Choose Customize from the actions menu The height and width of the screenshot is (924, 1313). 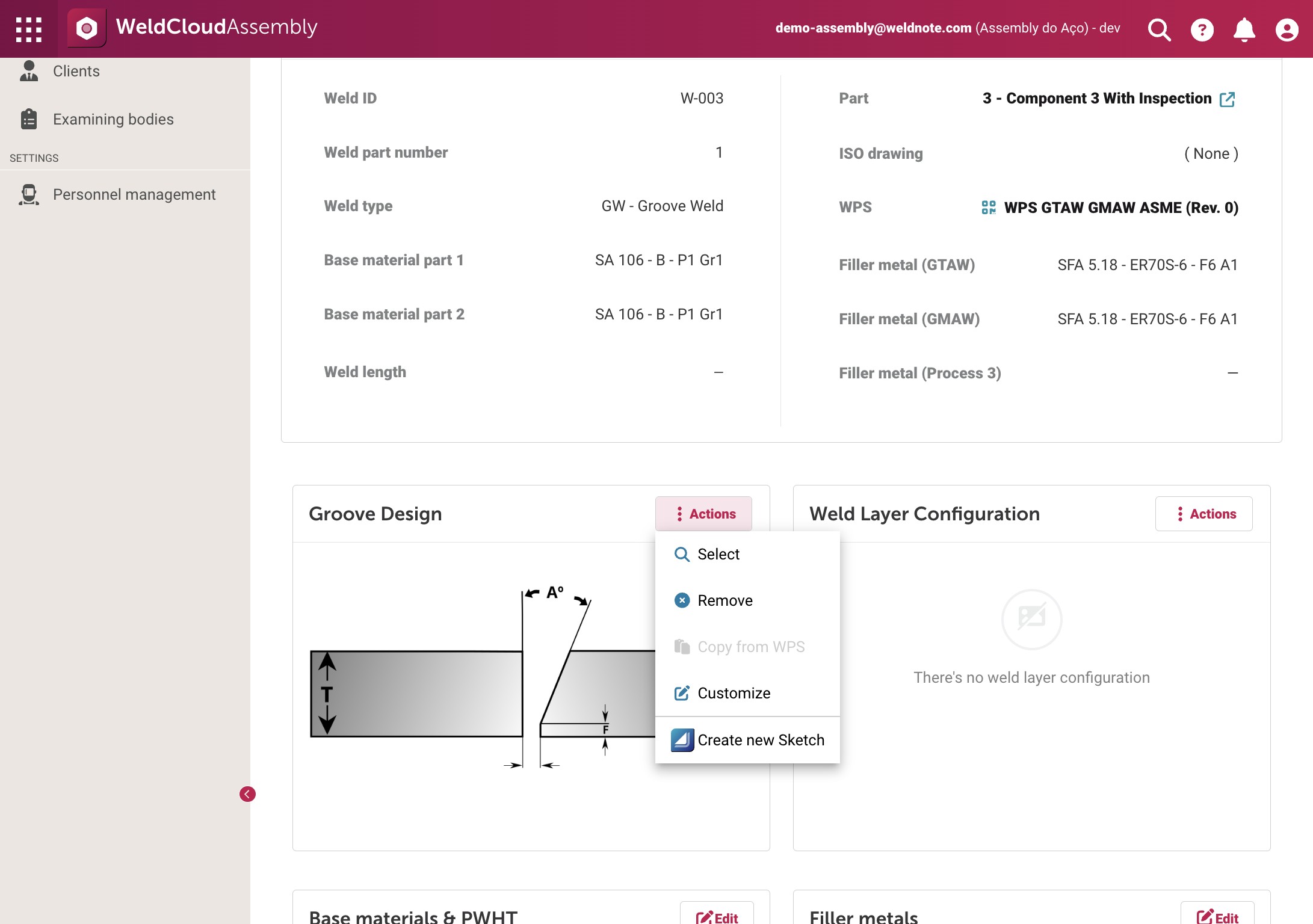click(747, 693)
